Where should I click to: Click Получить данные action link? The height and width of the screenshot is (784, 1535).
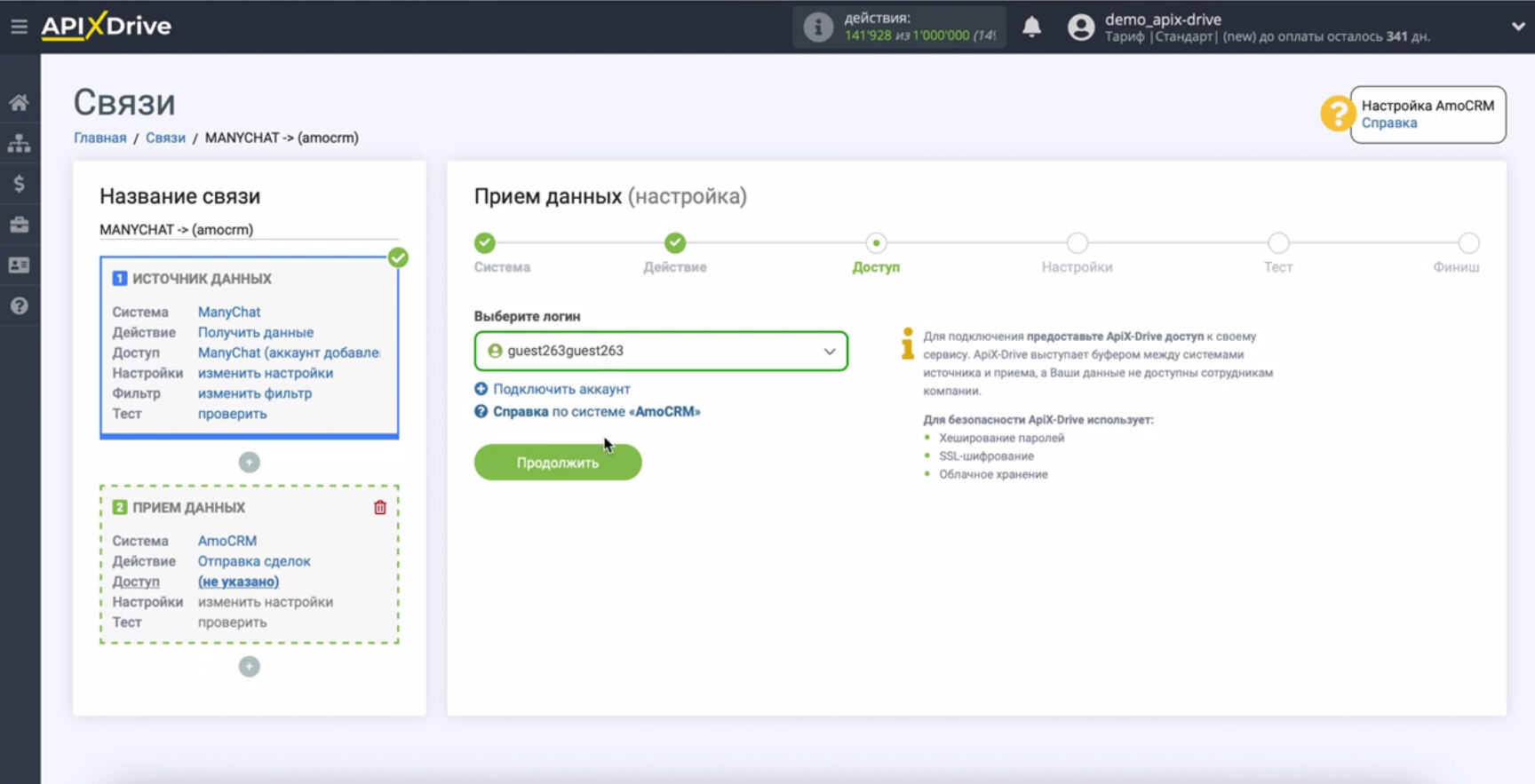point(256,332)
